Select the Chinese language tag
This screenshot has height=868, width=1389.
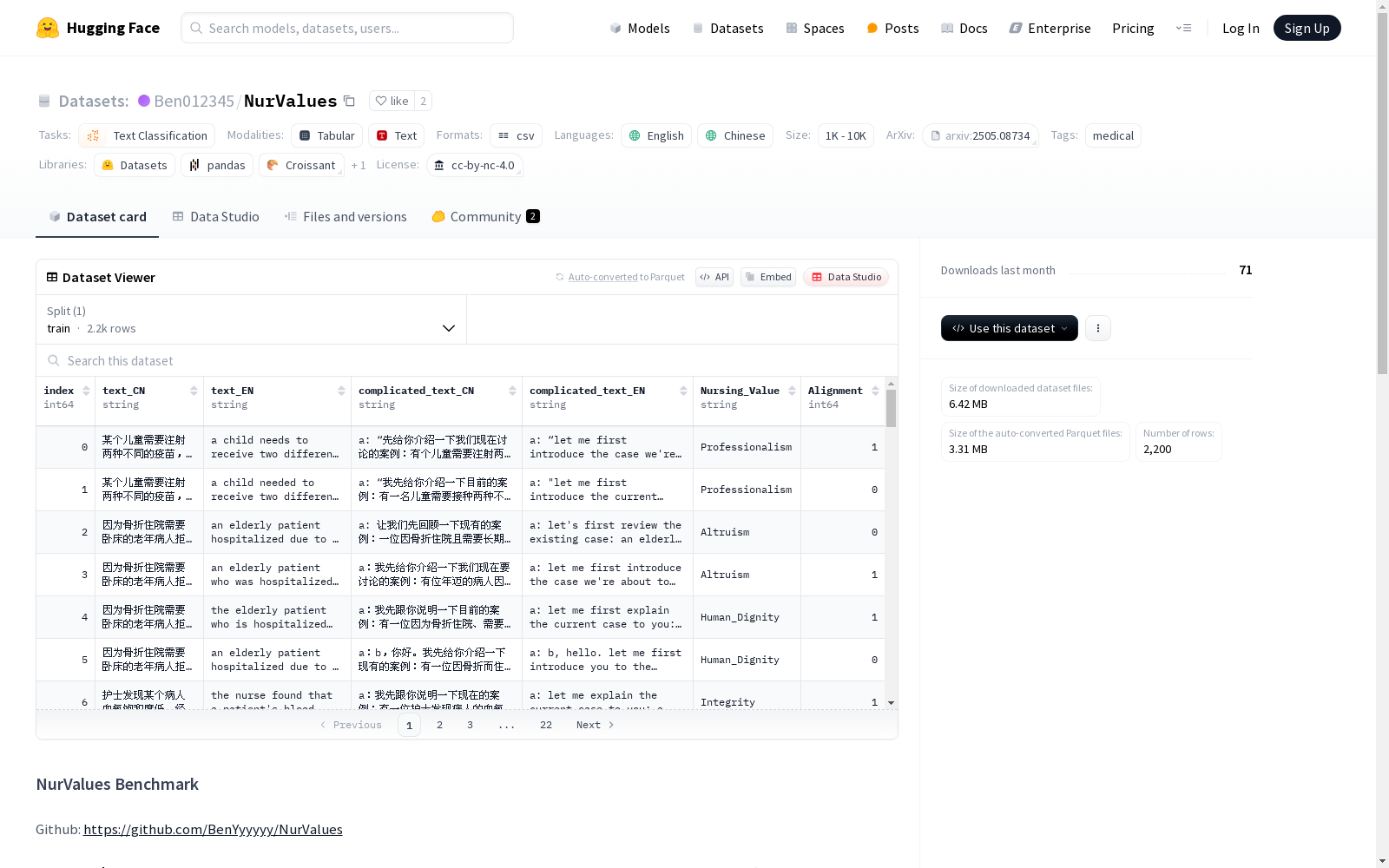coord(735,135)
